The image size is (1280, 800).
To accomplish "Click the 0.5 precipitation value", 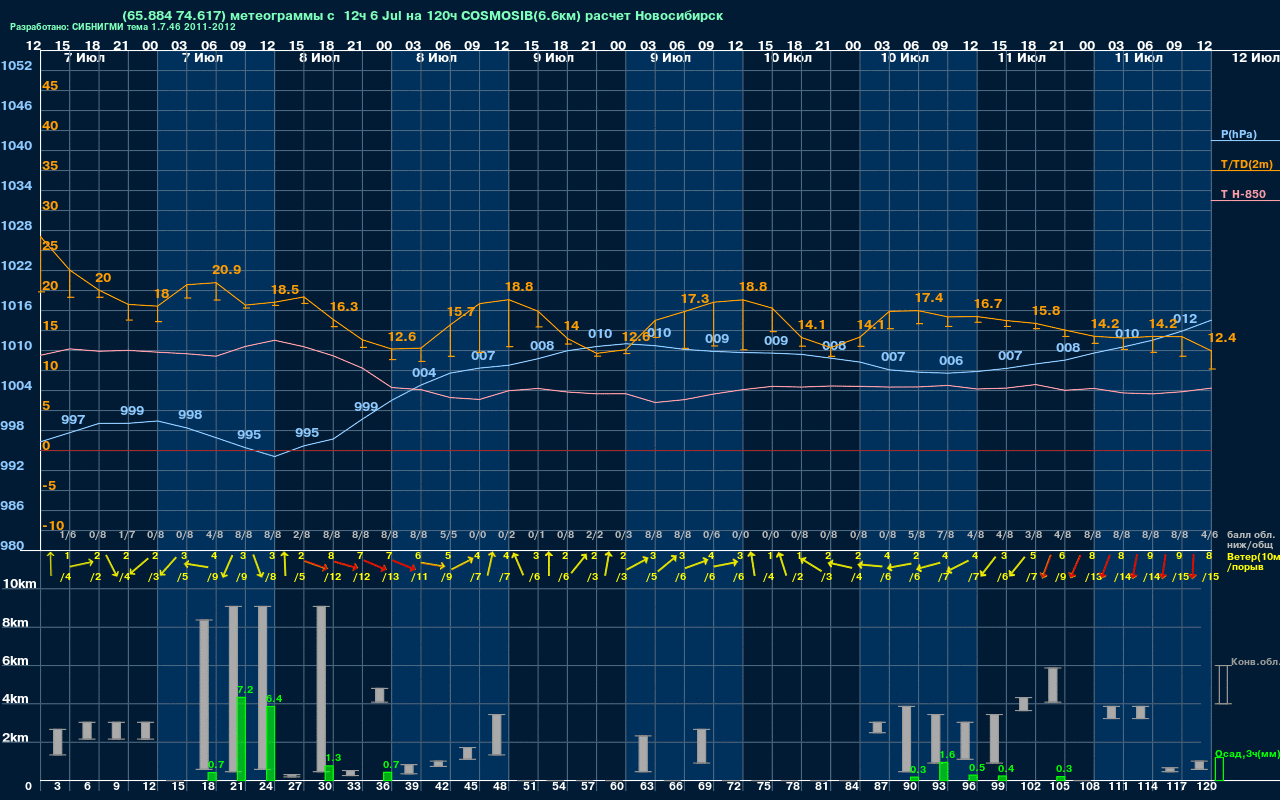I will point(978,767).
